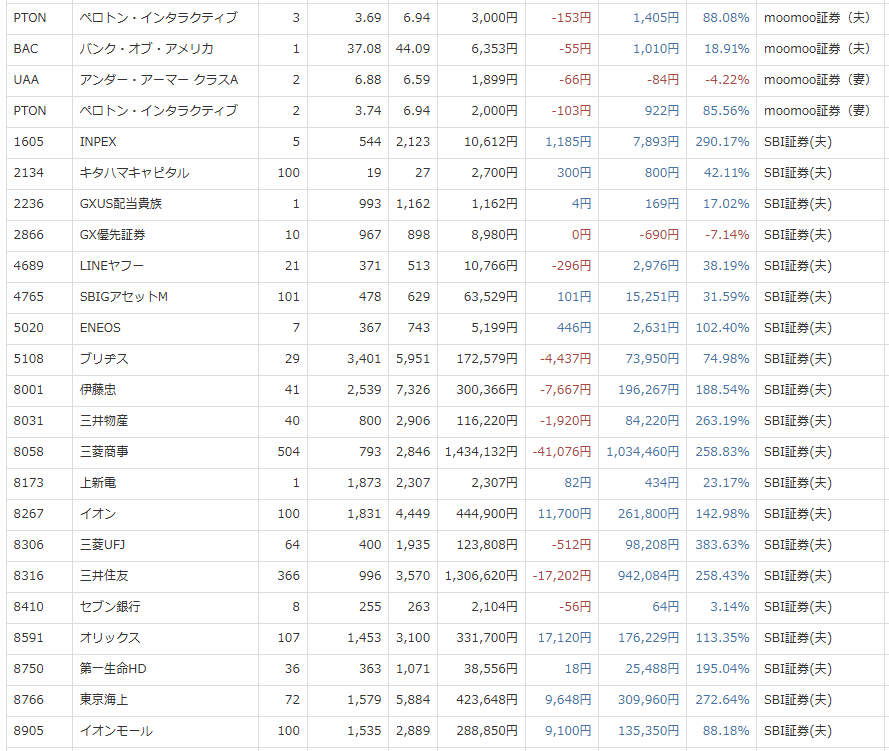The image size is (889, 751).
Task: Click market value 1,306,620円
Action: click(481, 576)
